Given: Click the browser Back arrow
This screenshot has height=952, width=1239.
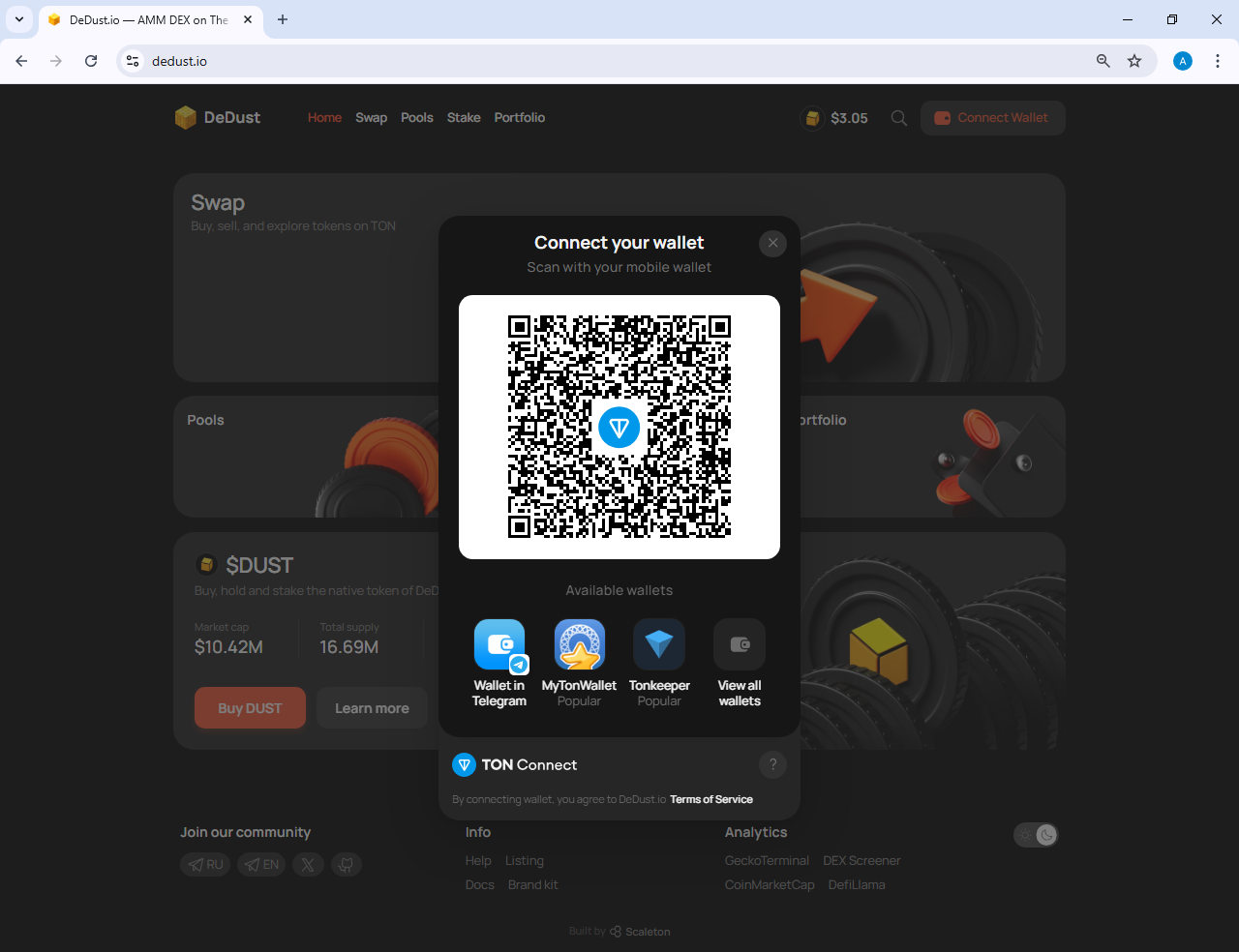Looking at the screenshot, I should (21, 61).
